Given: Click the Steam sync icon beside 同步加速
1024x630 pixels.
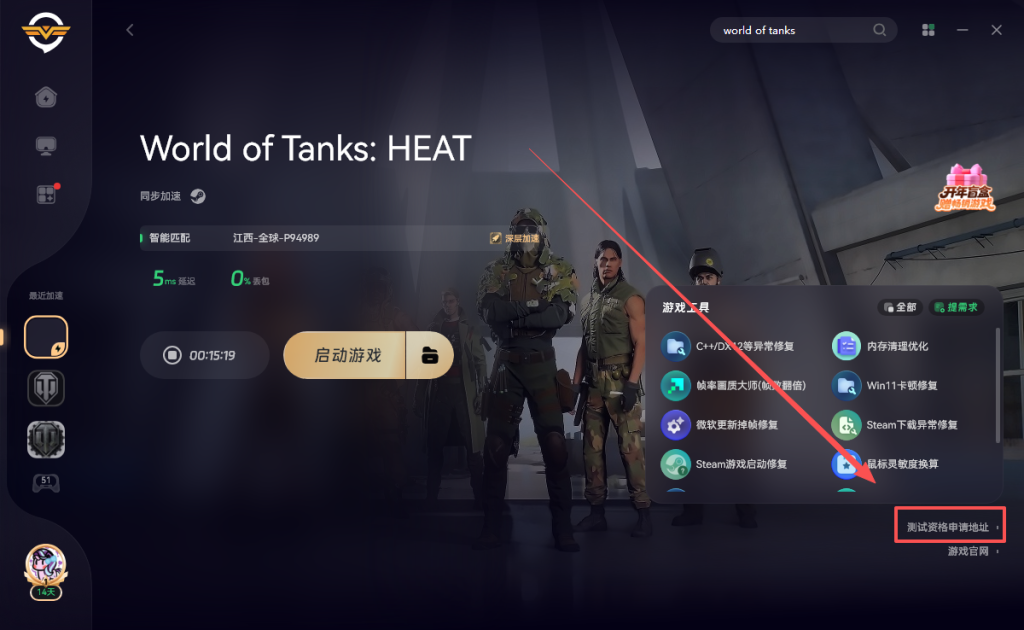Looking at the screenshot, I should point(198,196).
